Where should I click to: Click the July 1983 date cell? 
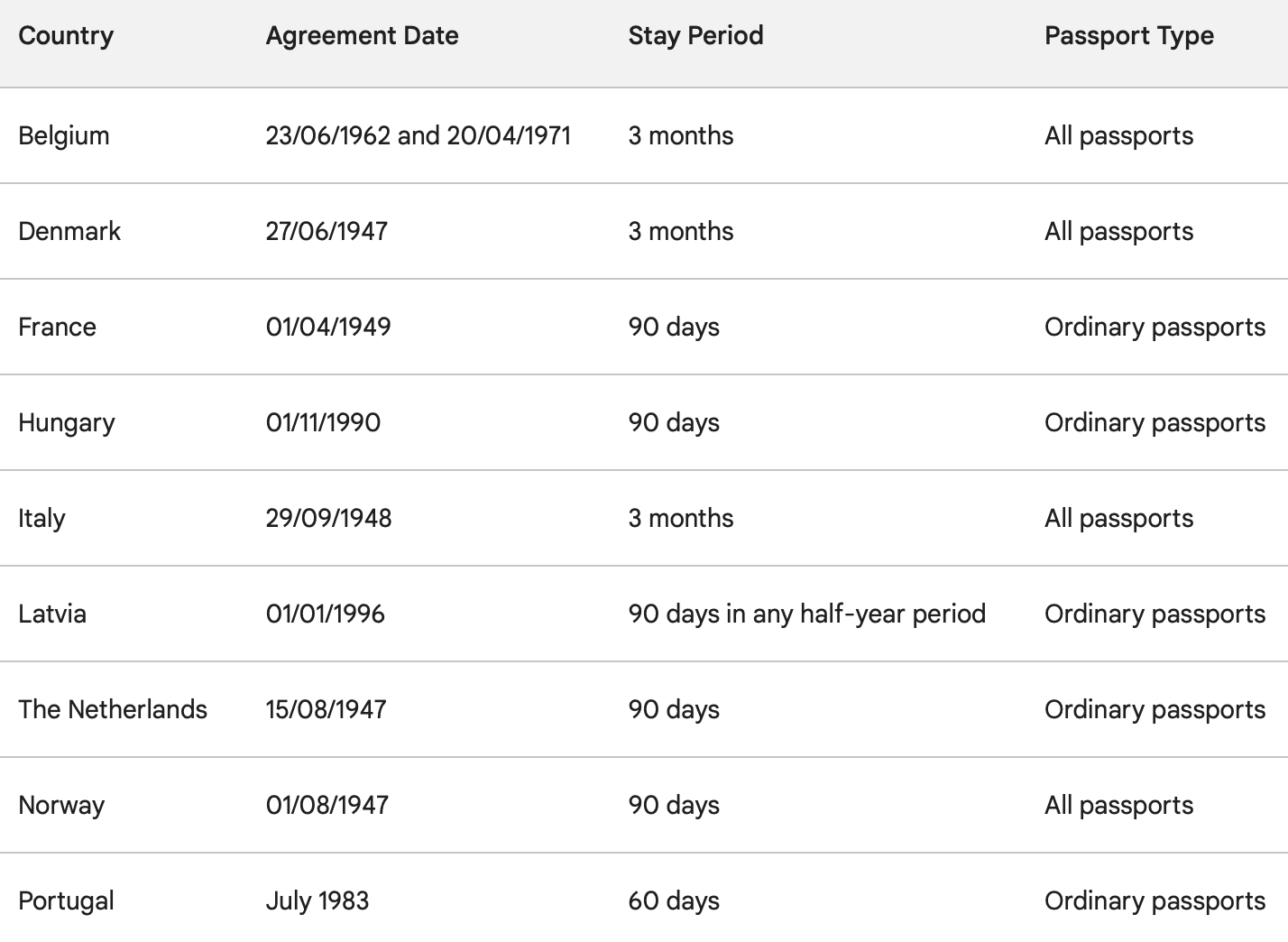tap(317, 901)
